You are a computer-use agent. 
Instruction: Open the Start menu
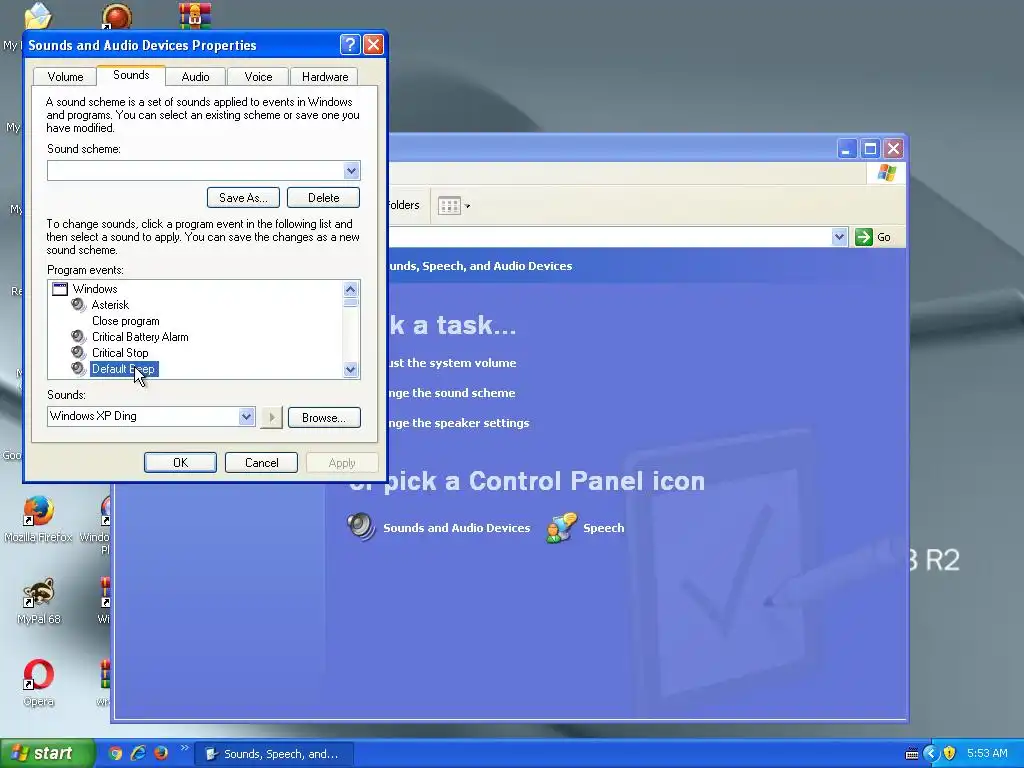[46, 754]
